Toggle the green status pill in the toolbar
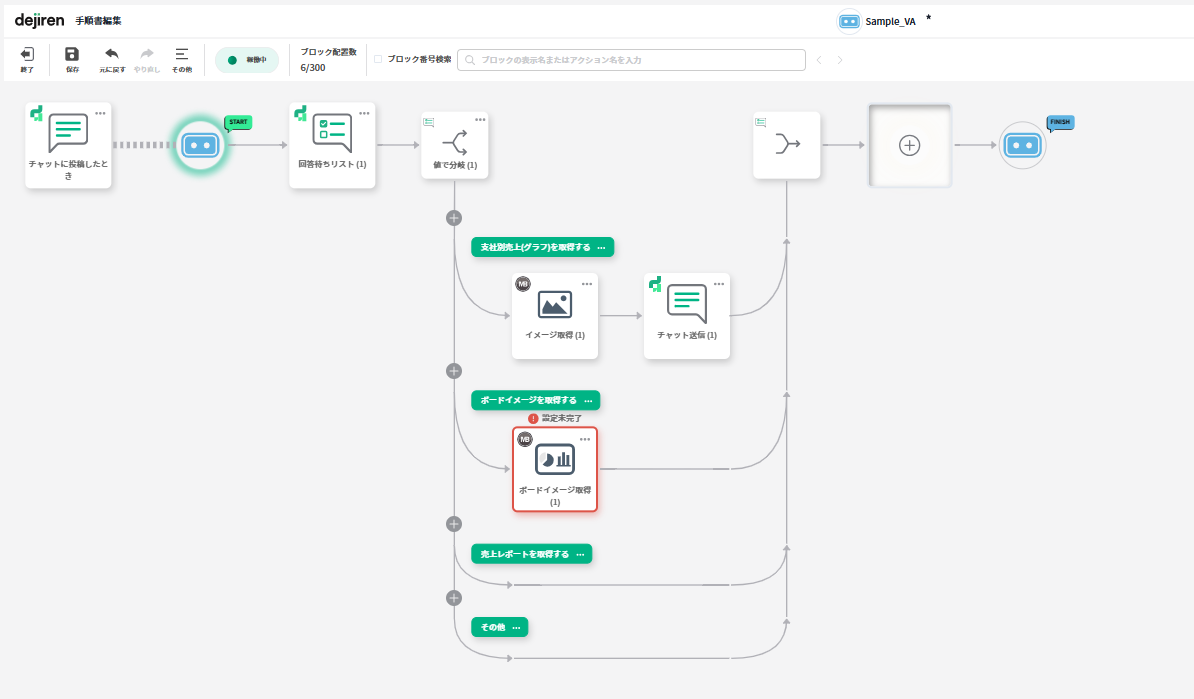This screenshot has height=699, width=1194. (246, 60)
